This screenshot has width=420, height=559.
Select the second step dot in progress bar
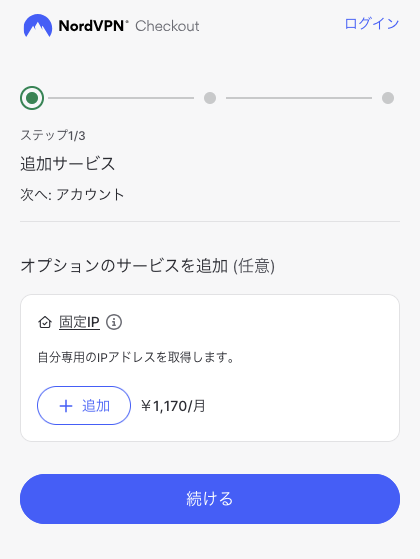pos(210,98)
